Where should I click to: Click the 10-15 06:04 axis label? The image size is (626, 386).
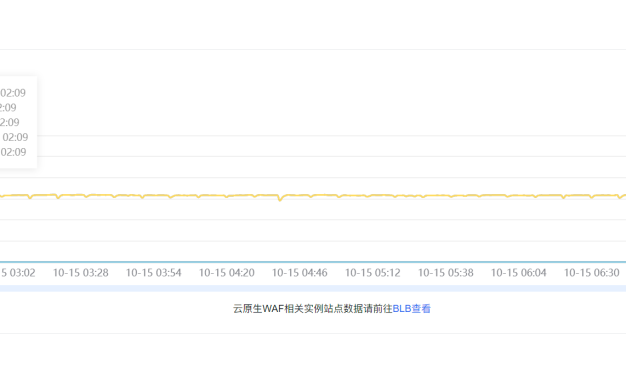(x=519, y=273)
